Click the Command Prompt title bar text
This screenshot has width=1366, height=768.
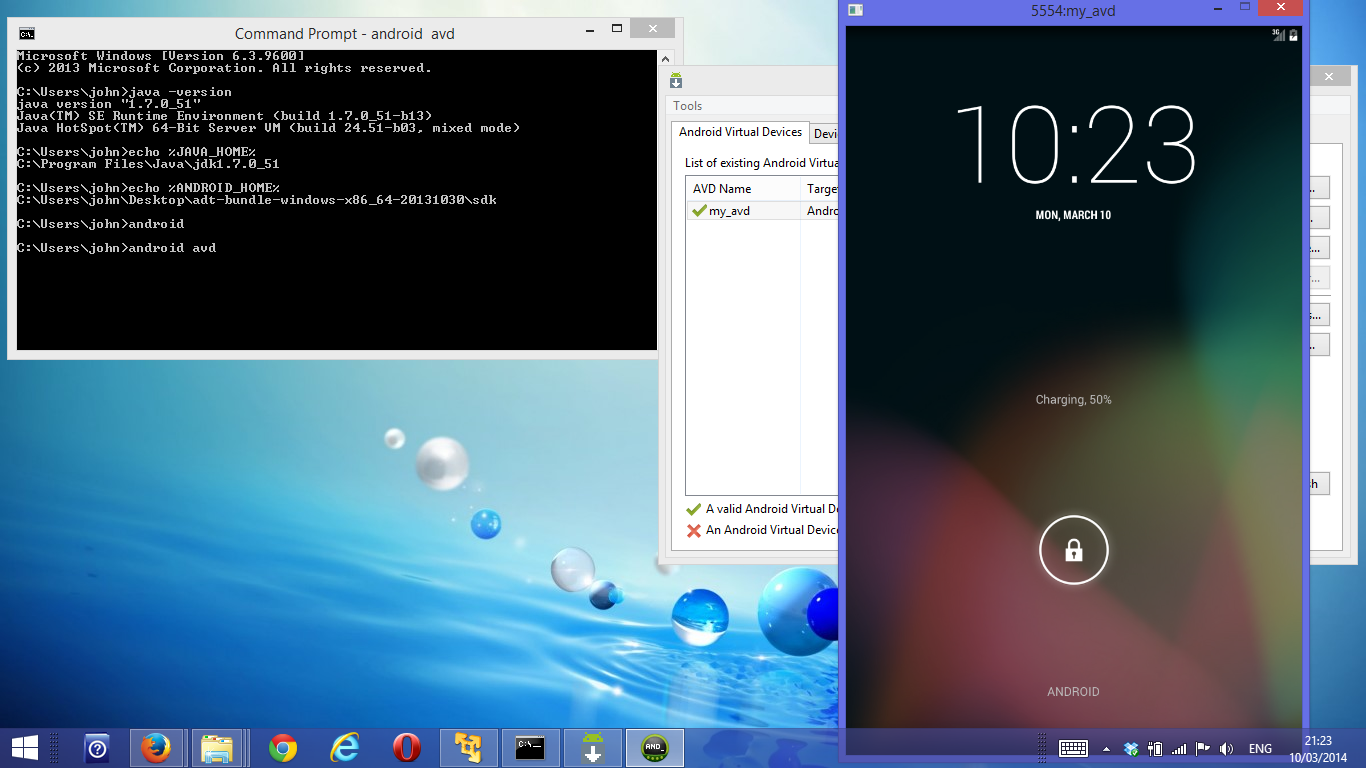click(x=345, y=34)
